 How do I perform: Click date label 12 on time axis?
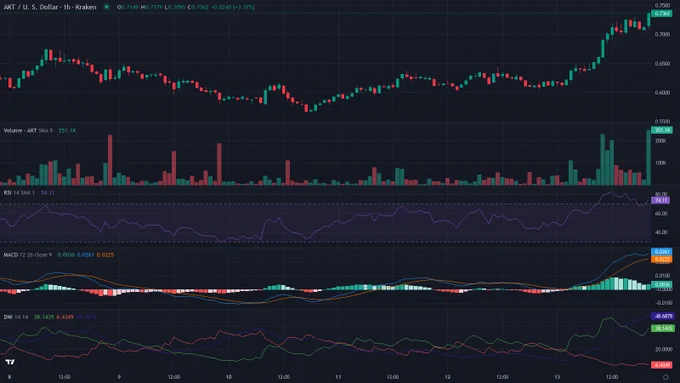coord(448,377)
